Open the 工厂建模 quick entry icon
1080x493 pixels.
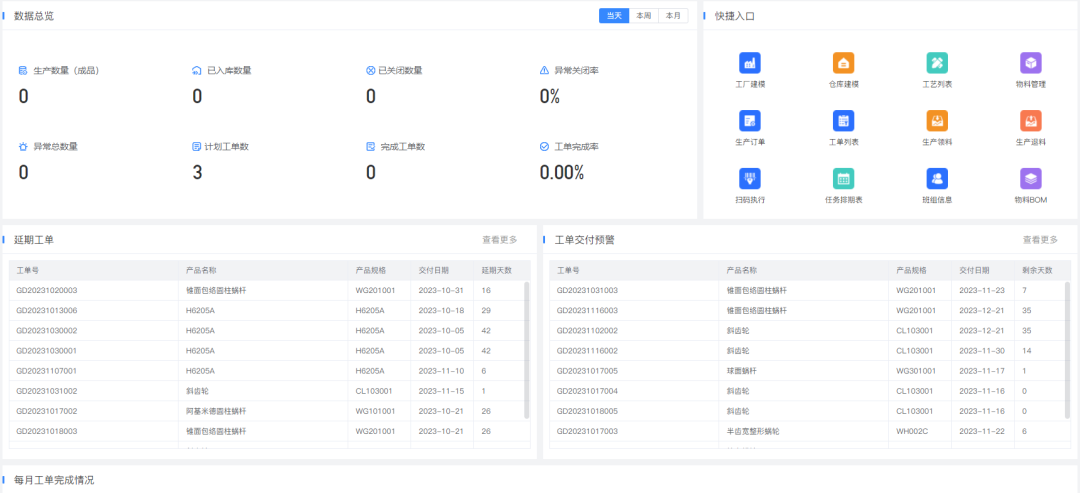pos(749,63)
